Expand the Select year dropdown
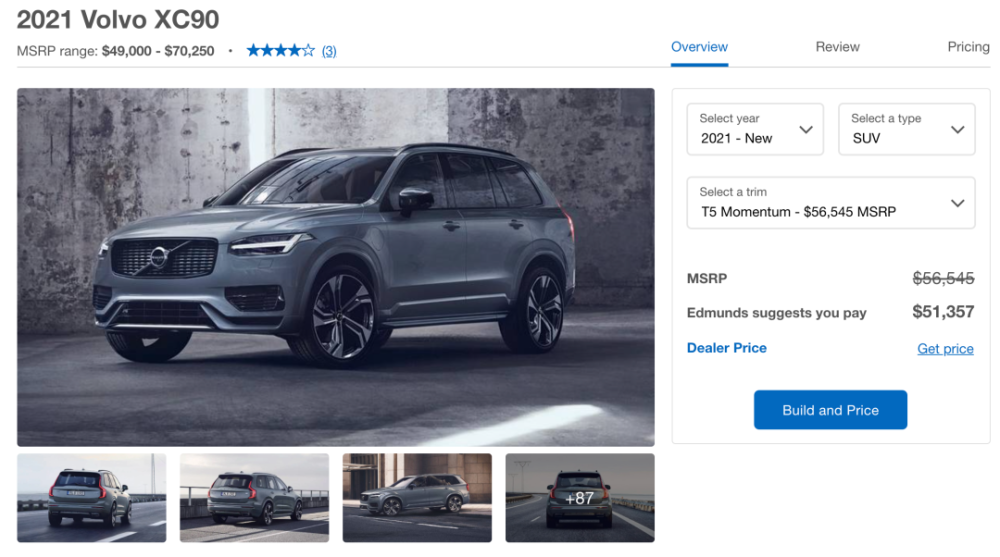Image resolution: width=1000 pixels, height=557 pixels. tap(755, 129)
